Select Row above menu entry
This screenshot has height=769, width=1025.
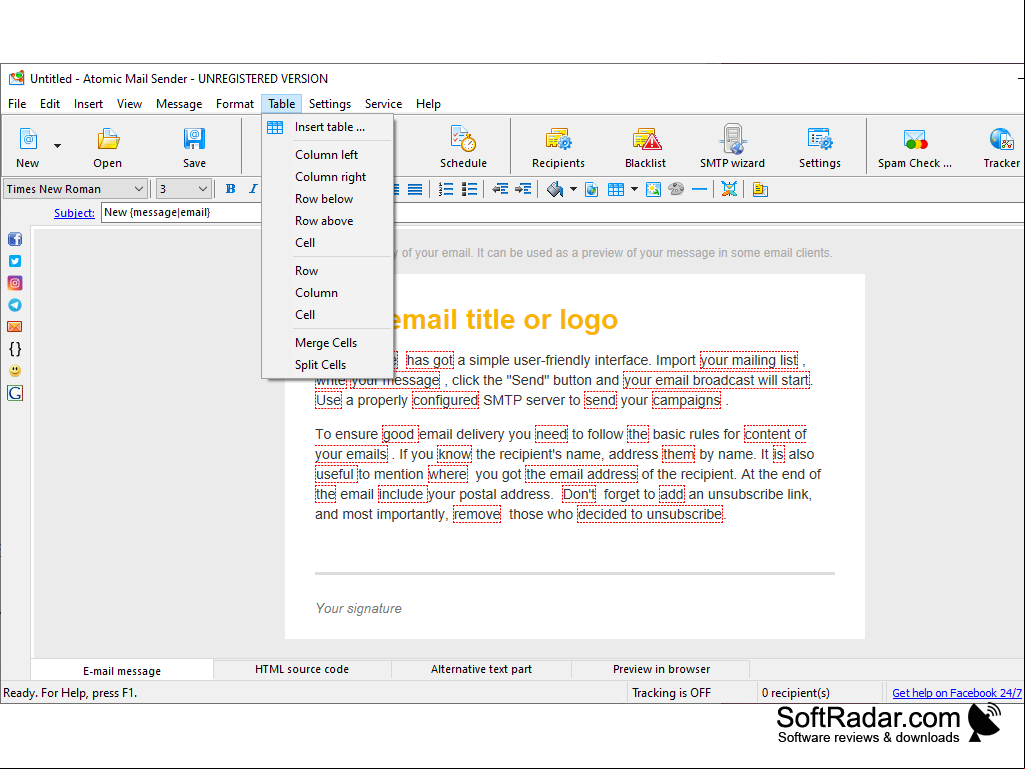328,221
